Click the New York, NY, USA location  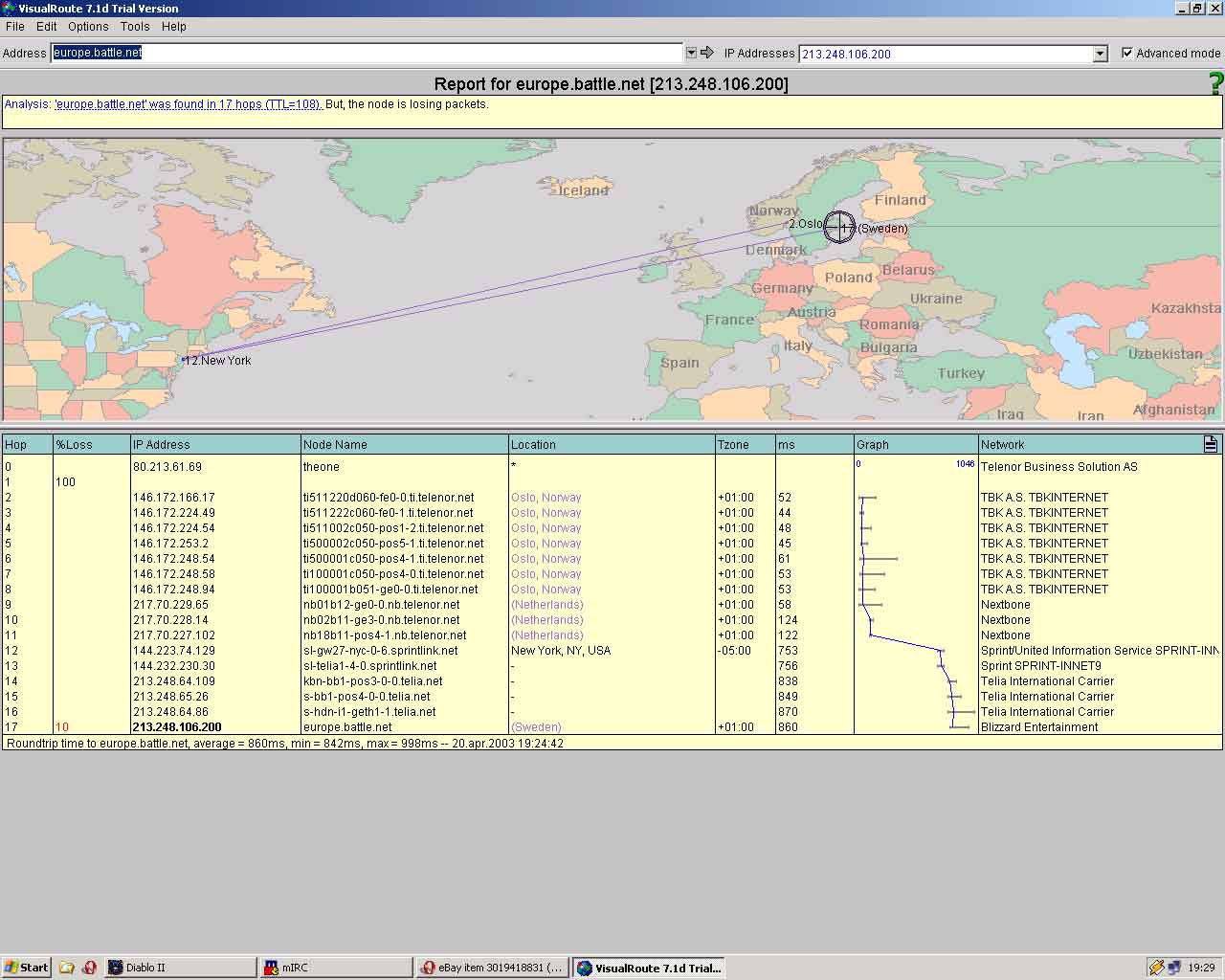[561, 651]
